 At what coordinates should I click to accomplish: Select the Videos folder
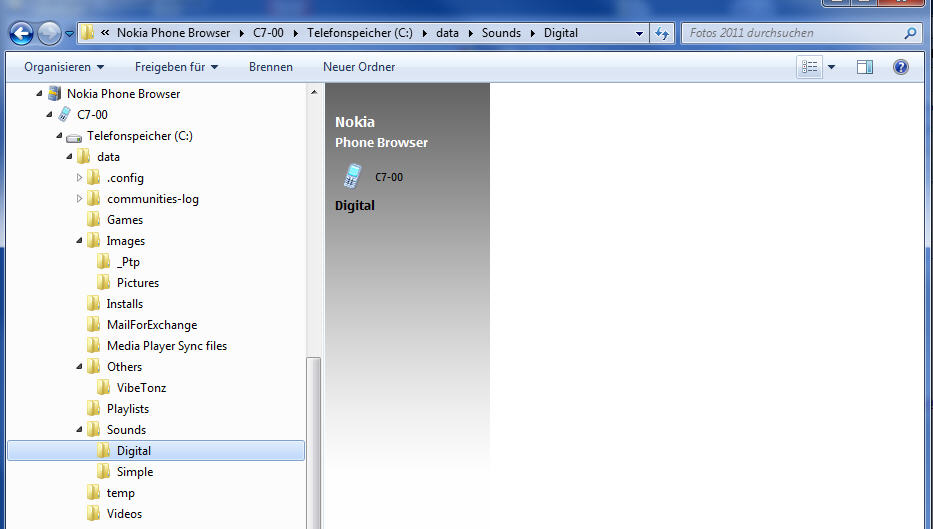pos(124,514)
